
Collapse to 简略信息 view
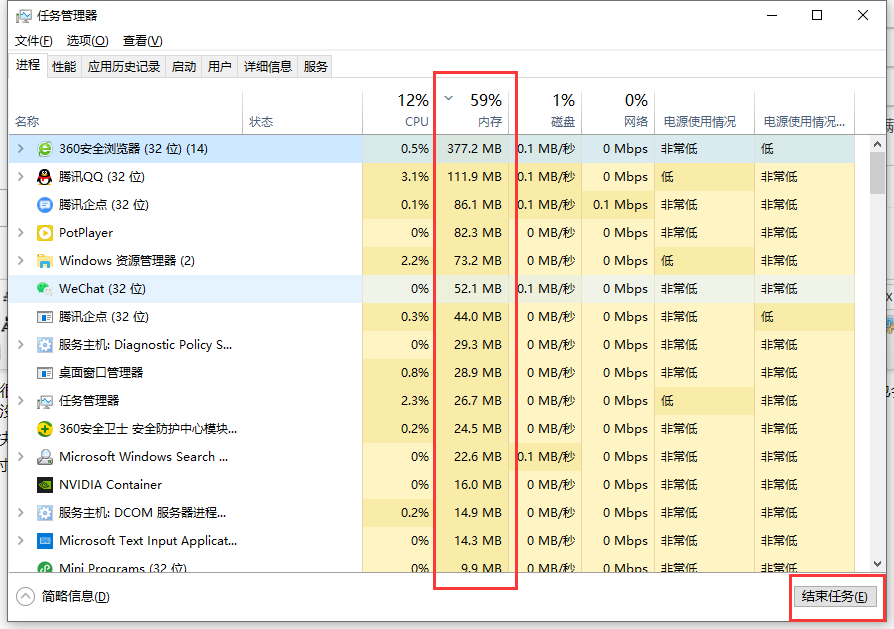(x=64, y=597)
